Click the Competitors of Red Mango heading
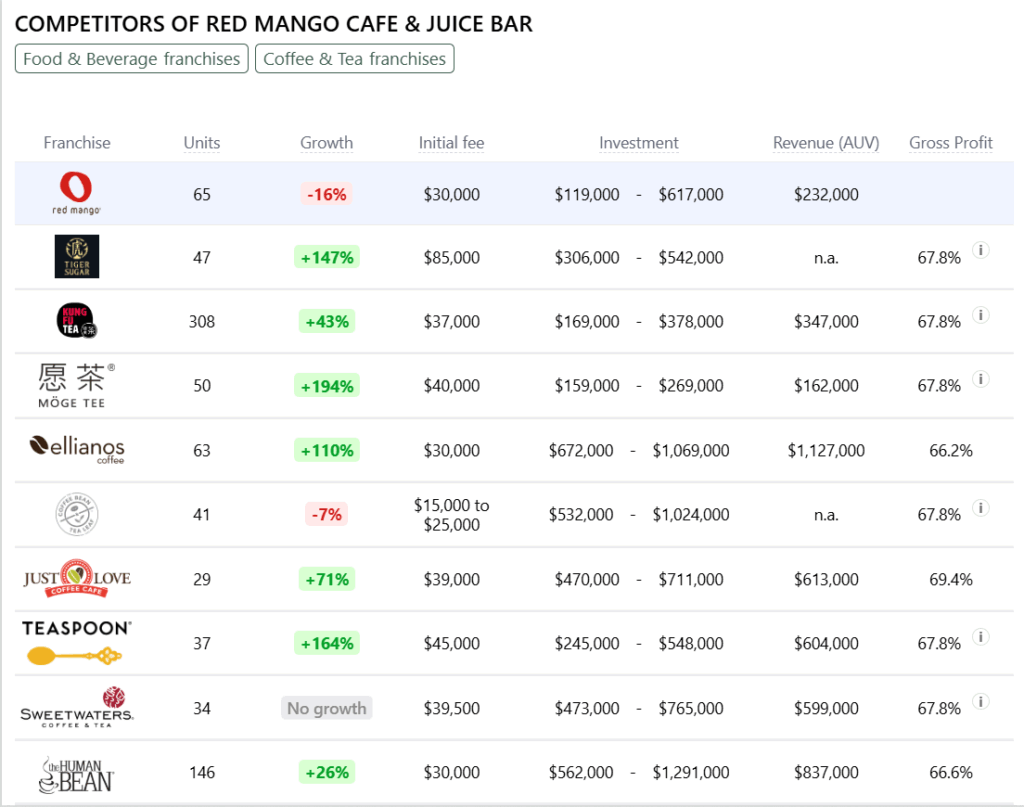 [274, 24]
